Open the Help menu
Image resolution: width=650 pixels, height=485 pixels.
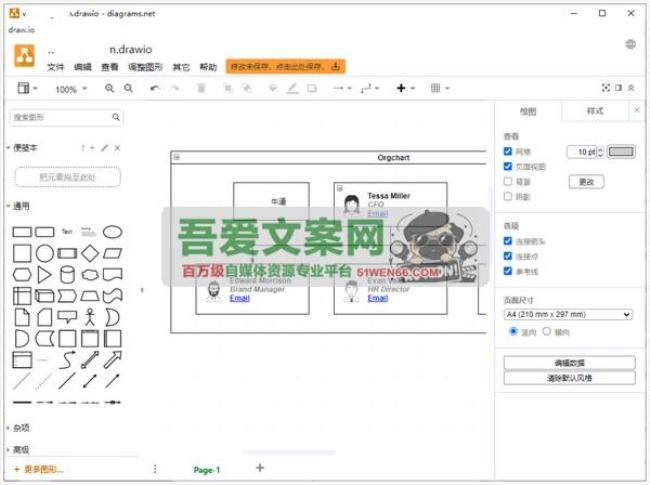click(208, 67)
